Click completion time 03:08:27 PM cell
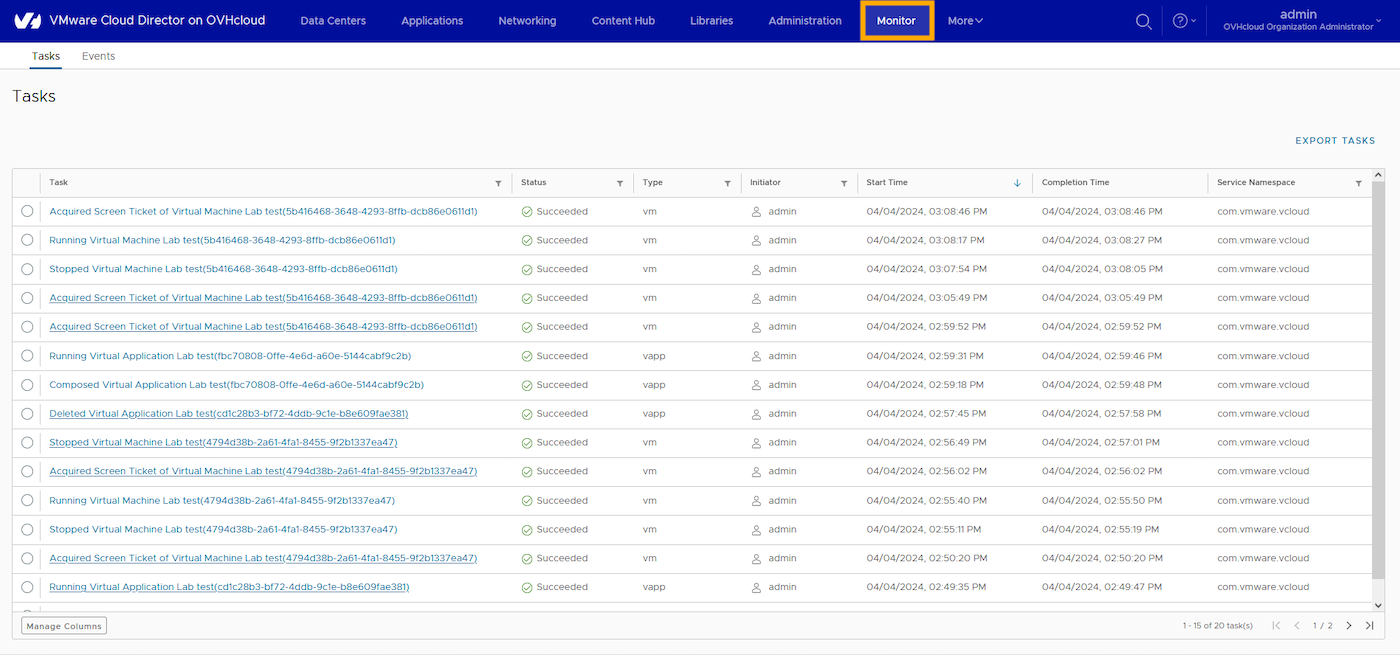This screenshot has width=1400, height=655. tap(1104, 241)
